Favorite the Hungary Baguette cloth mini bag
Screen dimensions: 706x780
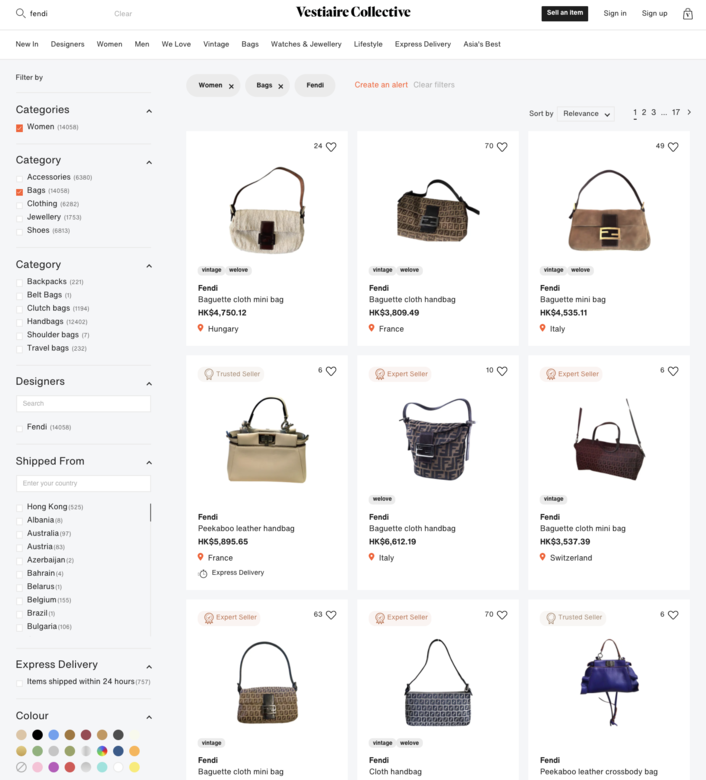pos(331,147)
